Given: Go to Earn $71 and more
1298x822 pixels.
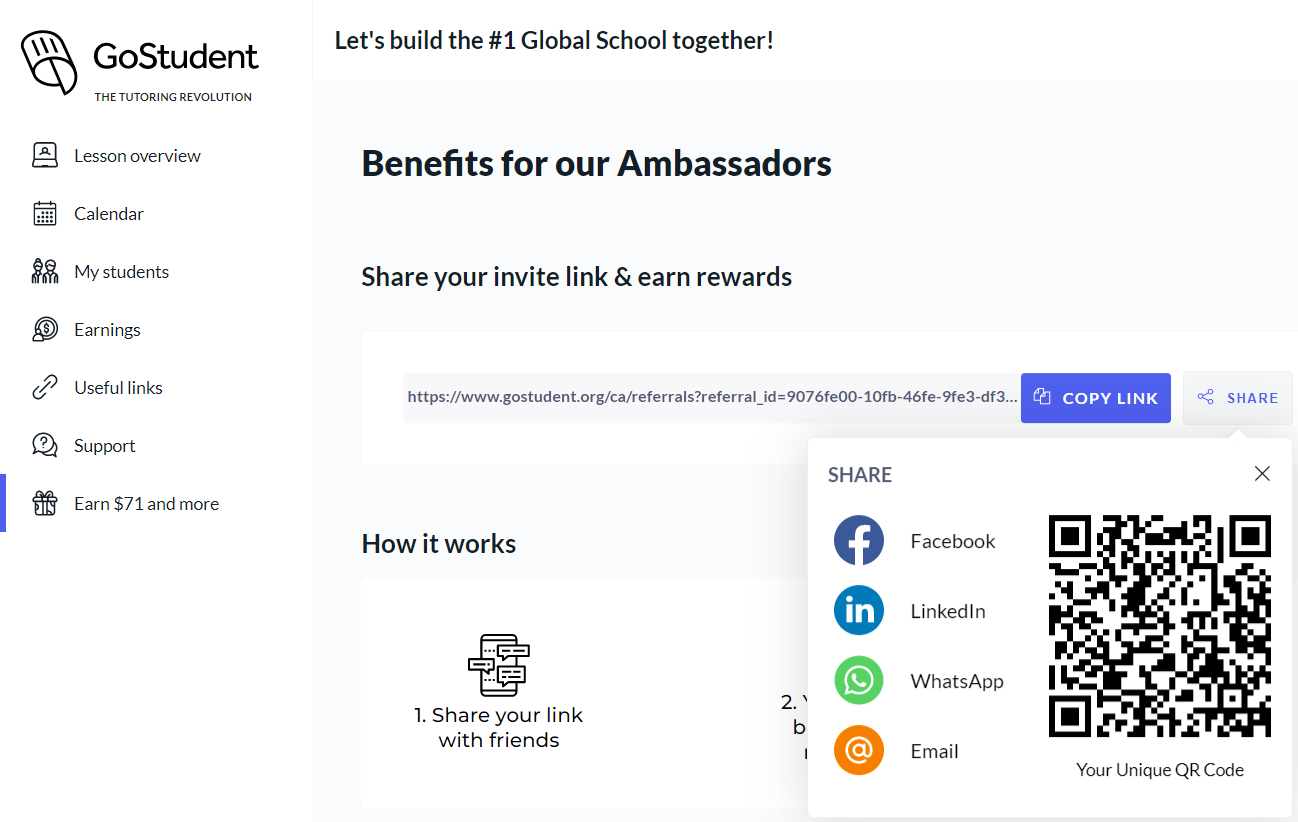Looking at the screenshot, I should tap(146, 504).
